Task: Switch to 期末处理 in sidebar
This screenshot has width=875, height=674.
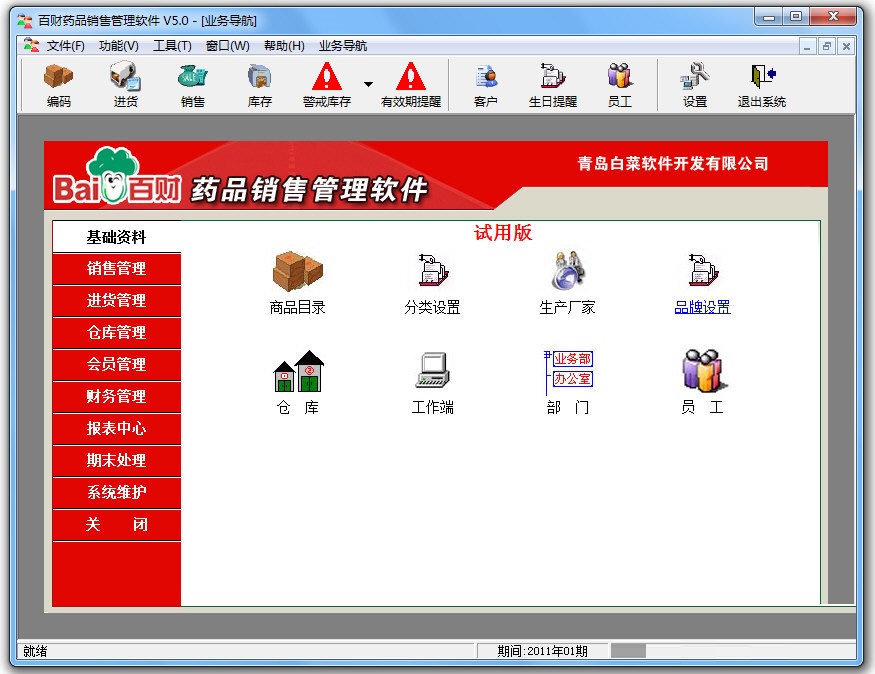Action: 117,460
